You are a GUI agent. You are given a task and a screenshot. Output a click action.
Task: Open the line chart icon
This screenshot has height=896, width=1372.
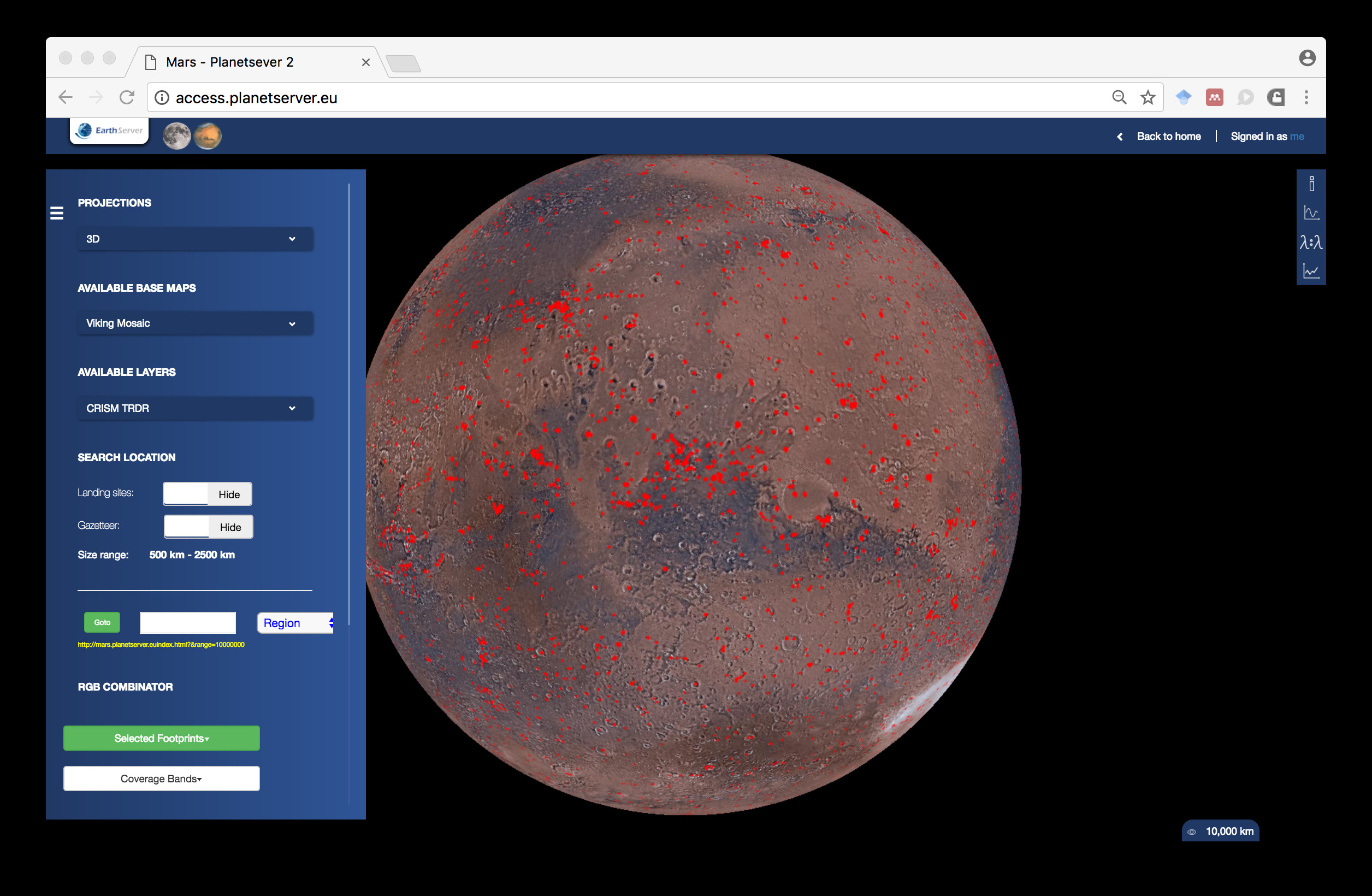1311,271
